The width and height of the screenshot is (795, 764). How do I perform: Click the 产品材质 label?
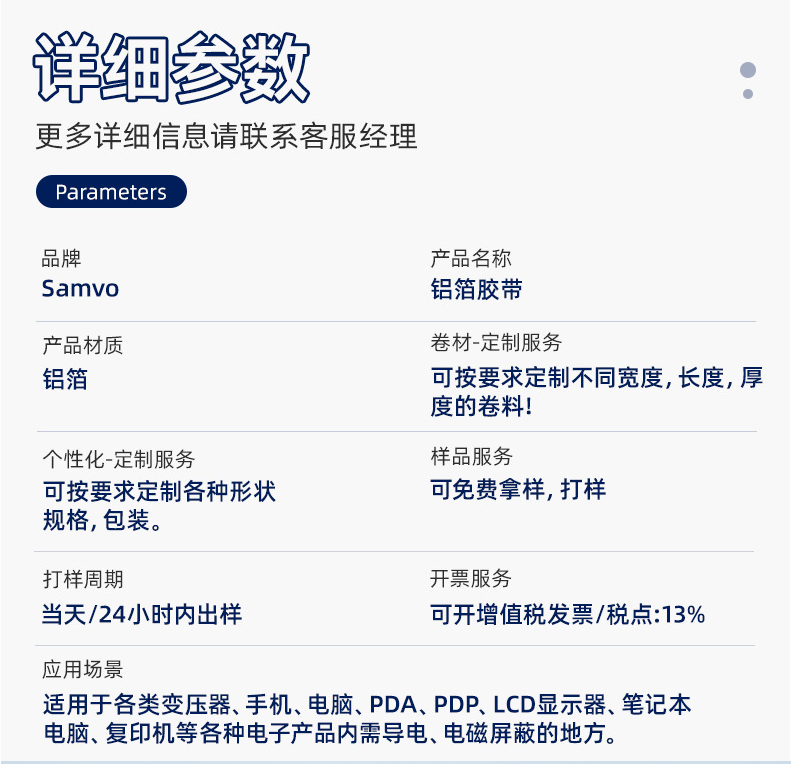(x=83, y=346)
